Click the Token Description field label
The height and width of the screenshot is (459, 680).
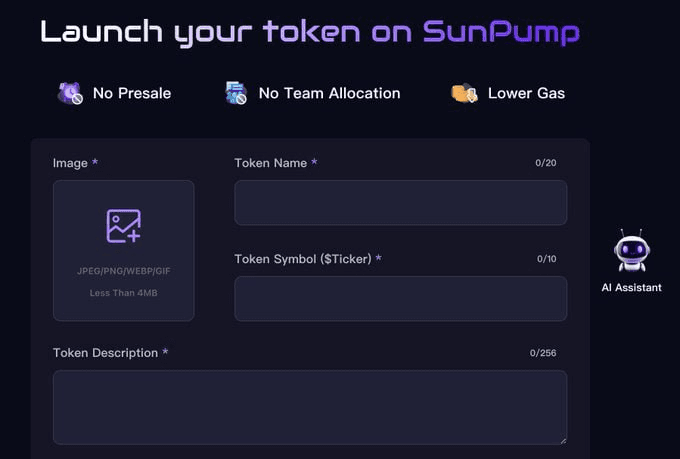click(x=105, y=353)
